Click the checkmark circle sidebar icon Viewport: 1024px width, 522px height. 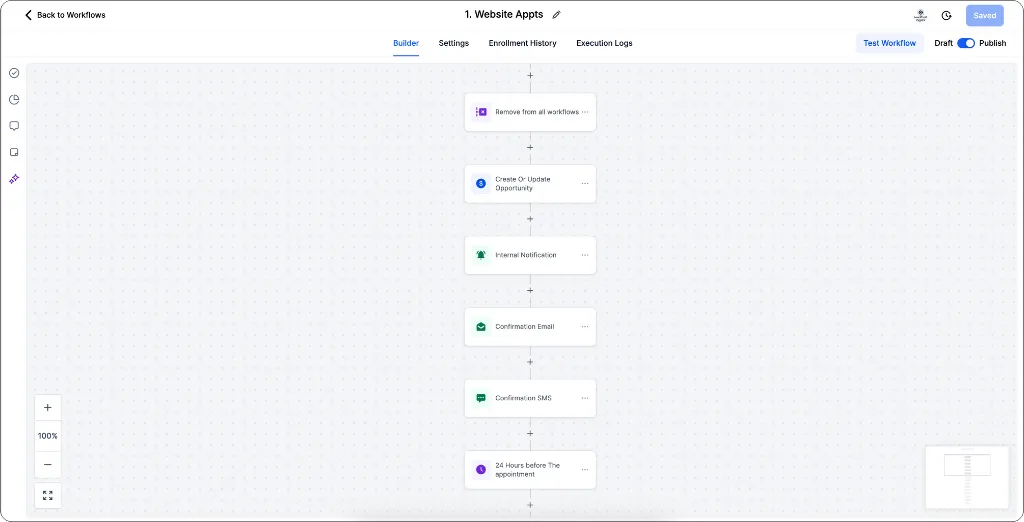pos(14,73)
